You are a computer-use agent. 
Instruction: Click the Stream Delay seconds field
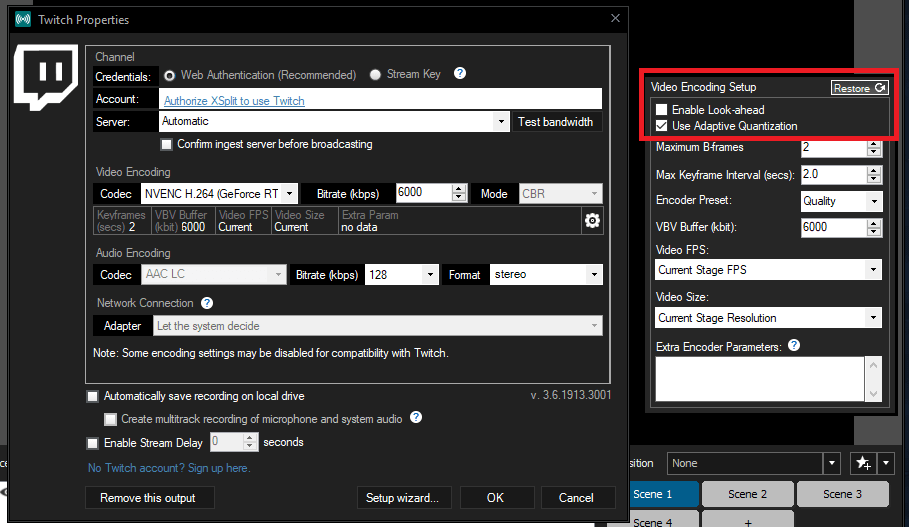[226, 442]
